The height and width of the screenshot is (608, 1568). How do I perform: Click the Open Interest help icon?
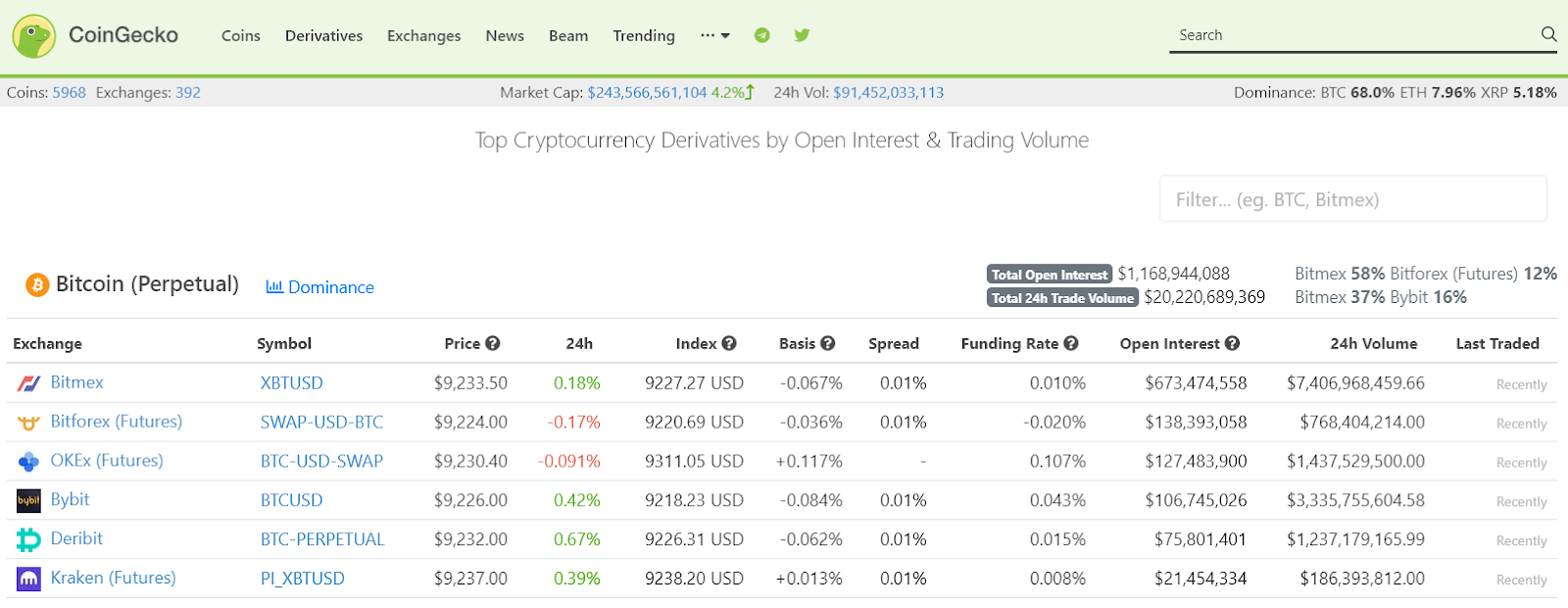coord(1233,343)
